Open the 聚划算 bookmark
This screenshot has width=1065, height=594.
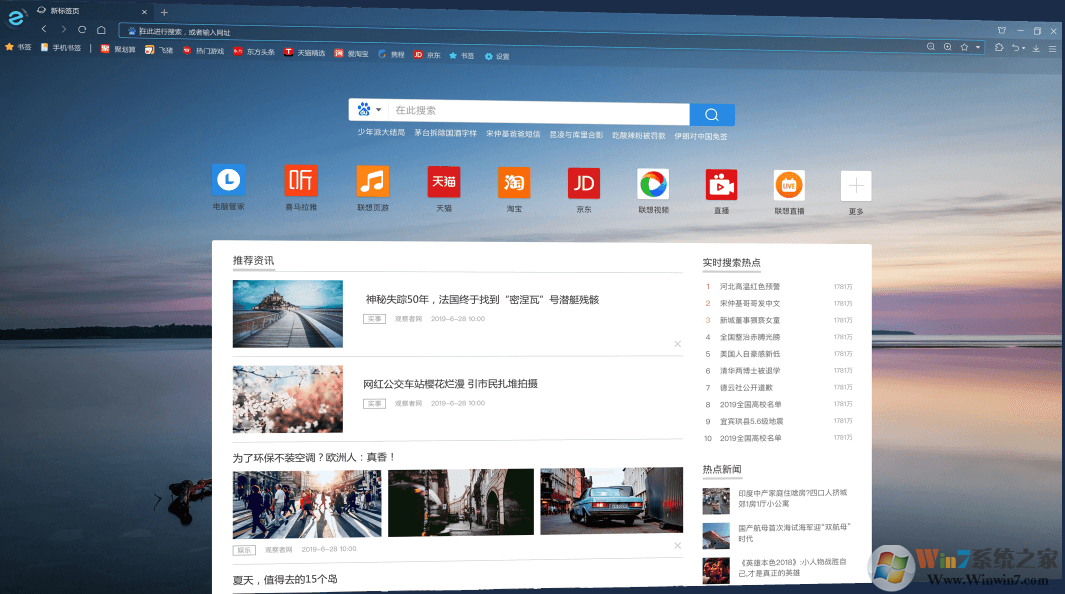[x=118, y=49]
